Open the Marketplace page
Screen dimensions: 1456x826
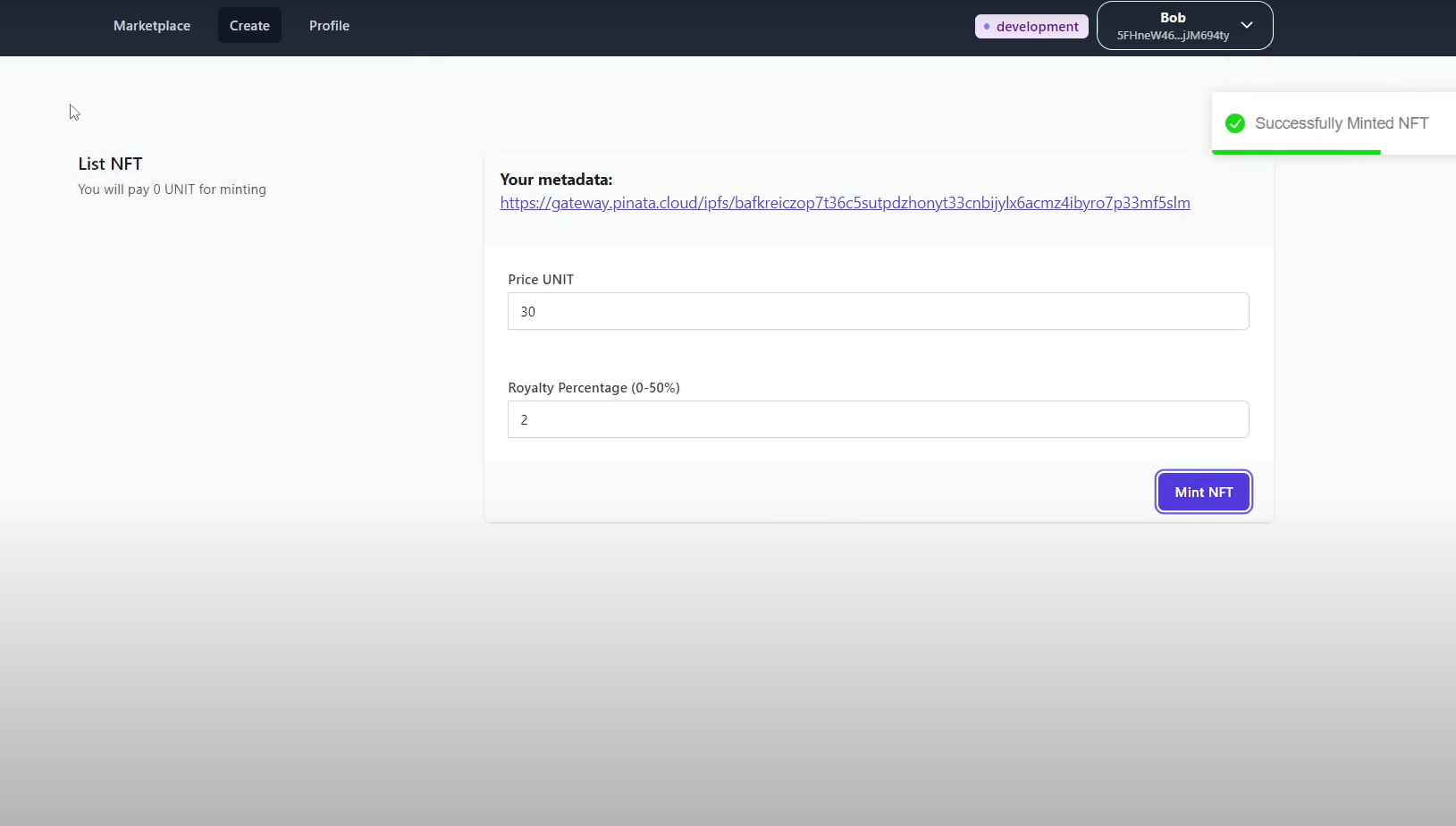[152, 26]
